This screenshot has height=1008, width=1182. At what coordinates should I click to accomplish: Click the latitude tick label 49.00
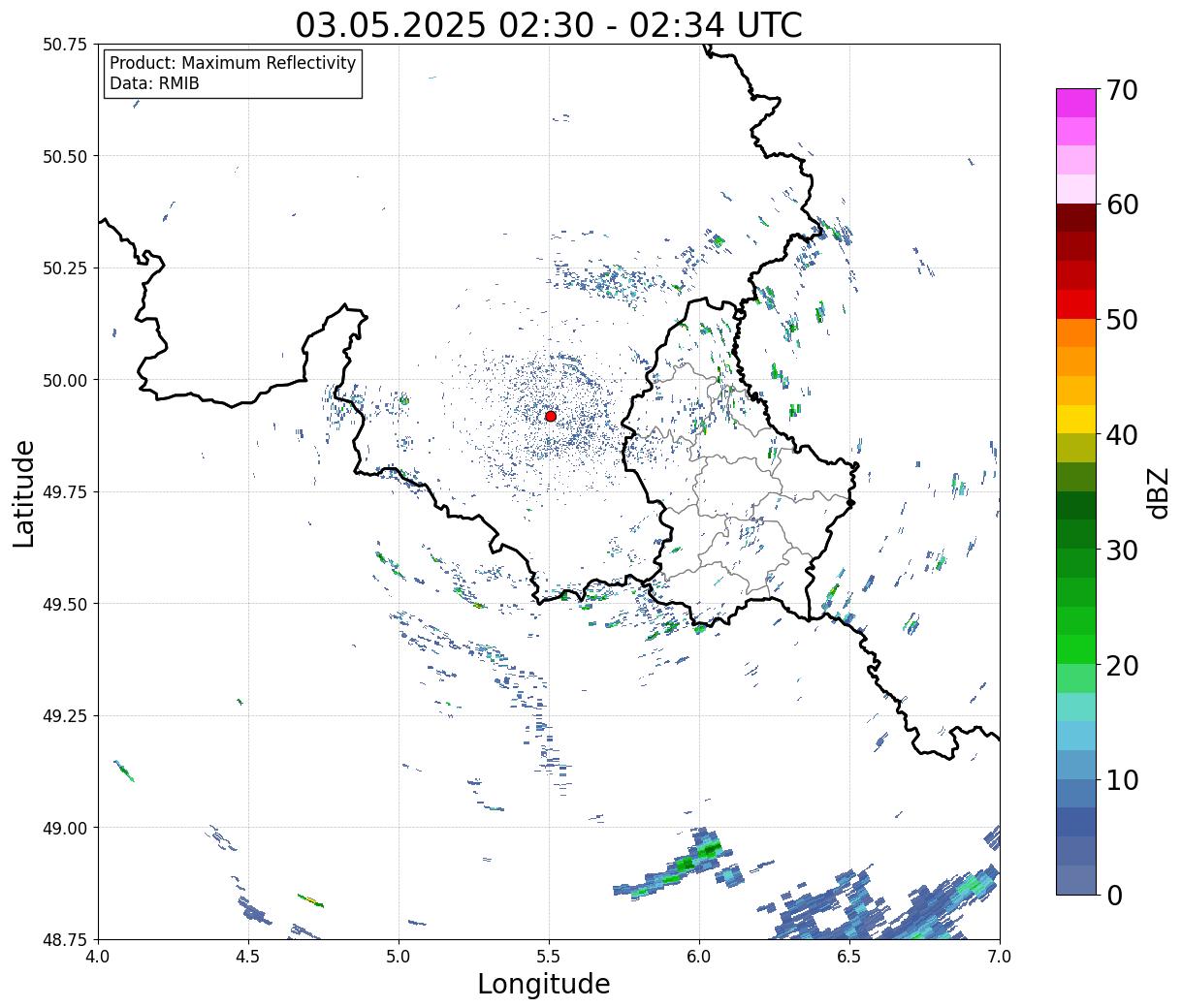(65, 828)
